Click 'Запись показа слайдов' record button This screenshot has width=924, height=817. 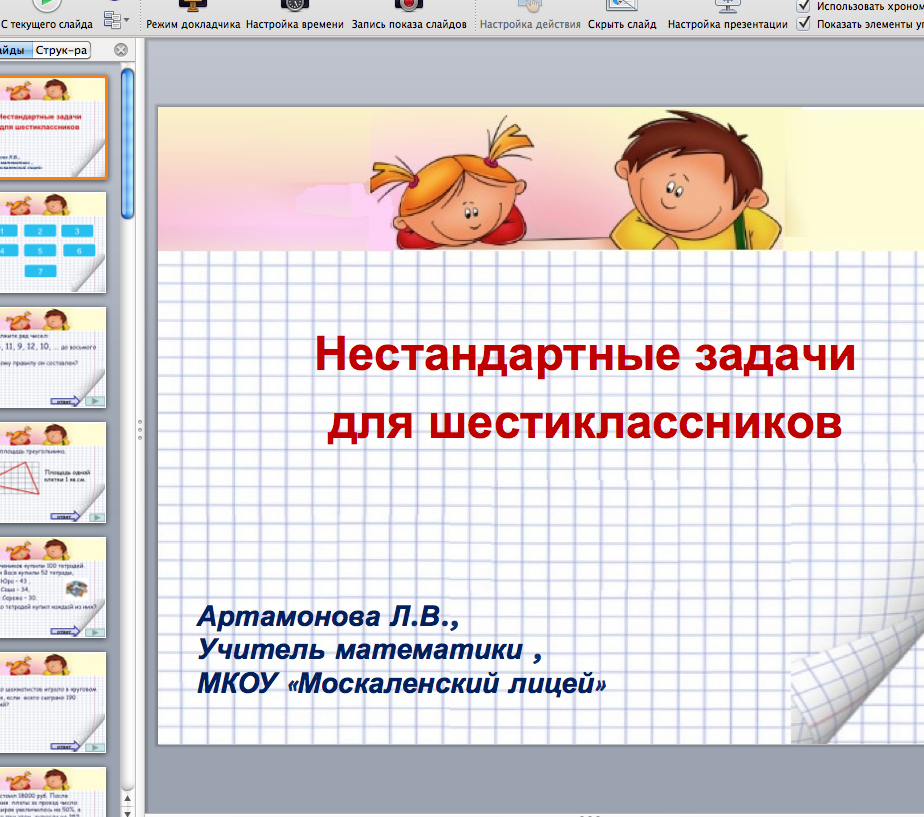coord(409,16)
